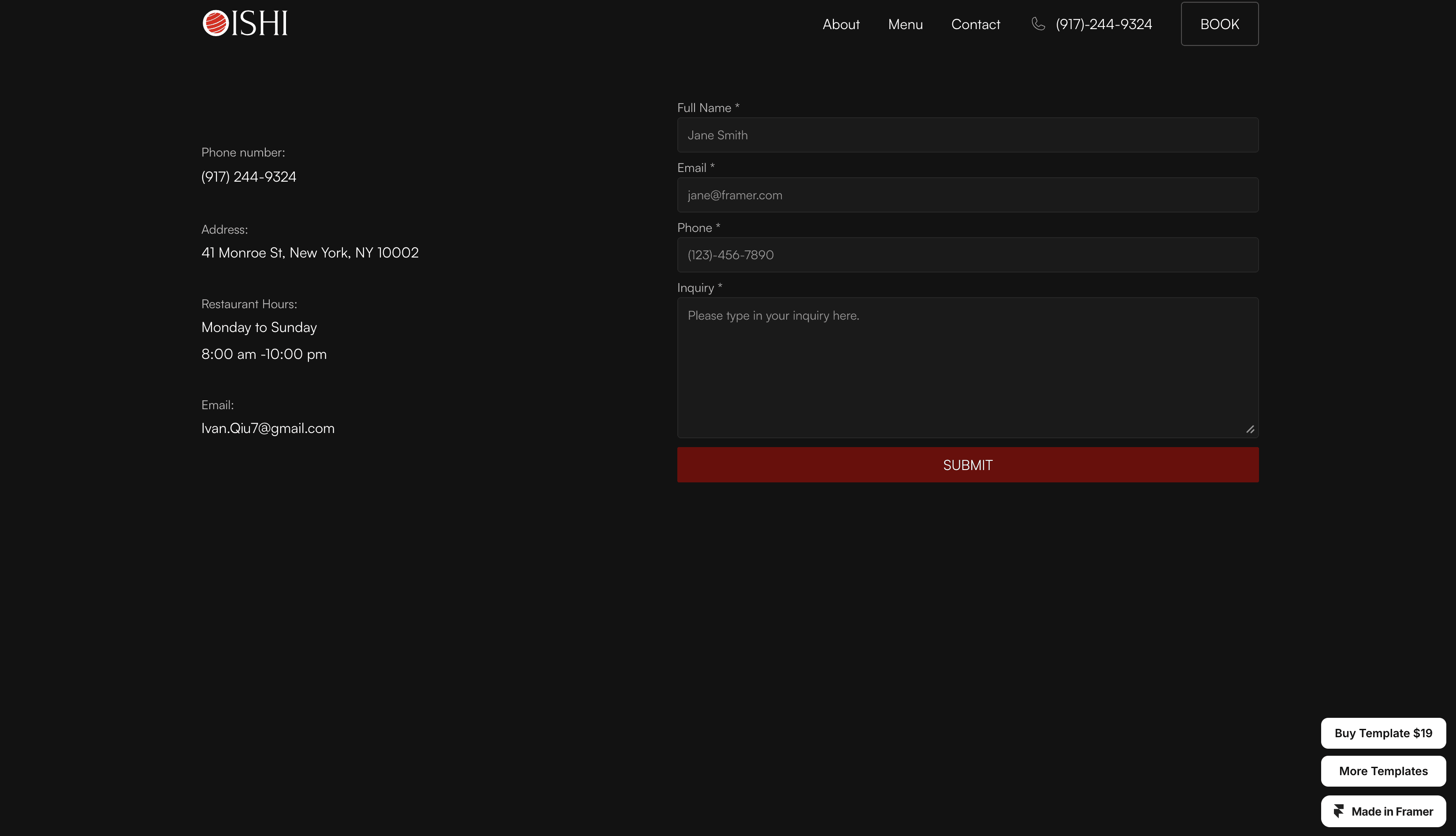This screenshot has height=836, width=1456.
Task: Click Buy Template $19 button
Action: click(x=1382, y=733)
